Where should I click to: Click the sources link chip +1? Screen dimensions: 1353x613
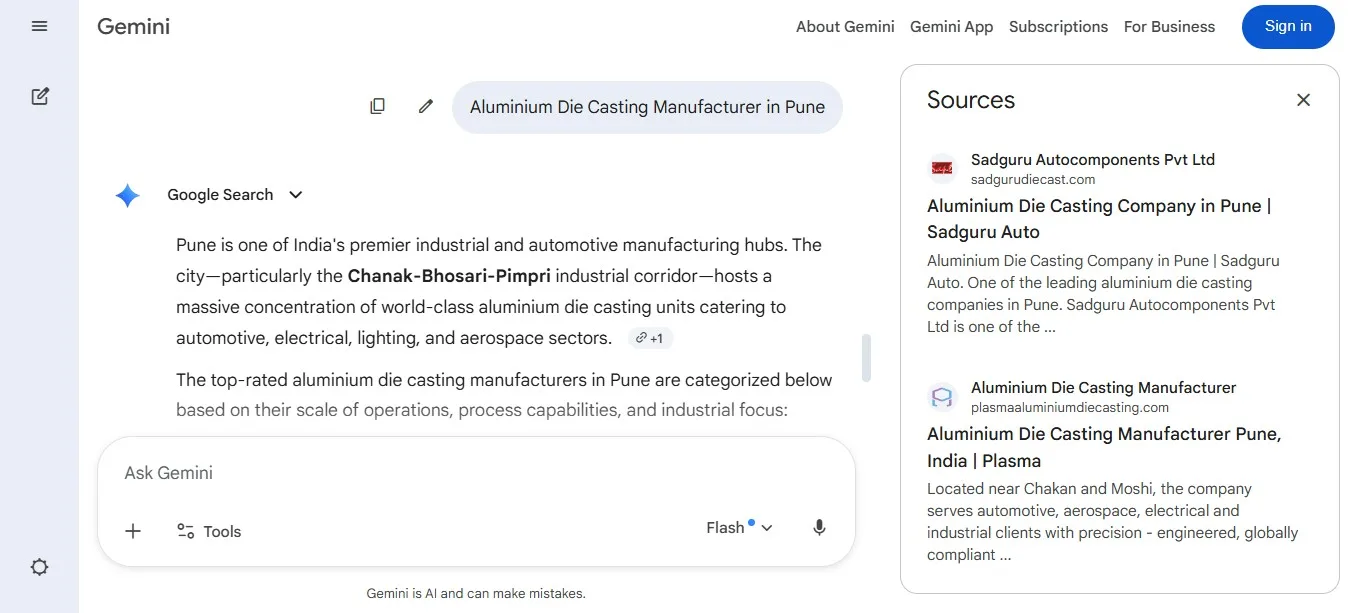coord(650,339)
